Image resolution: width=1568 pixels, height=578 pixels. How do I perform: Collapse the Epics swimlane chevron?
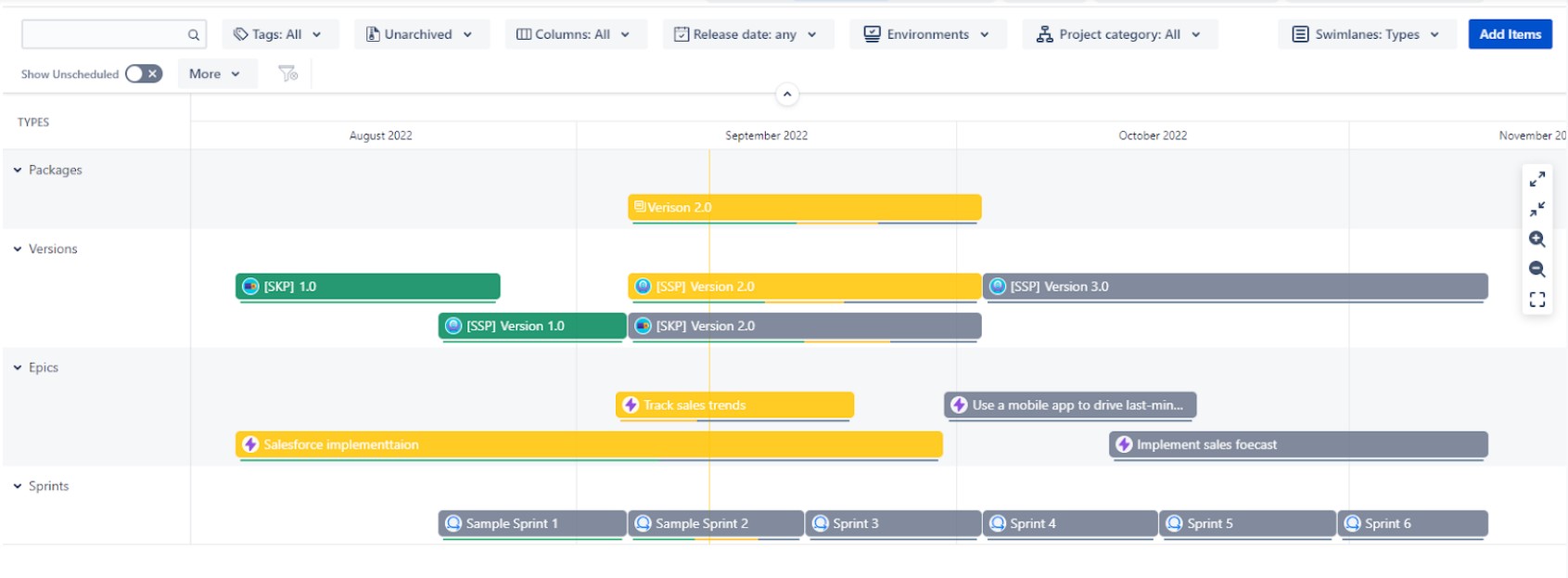18,367
